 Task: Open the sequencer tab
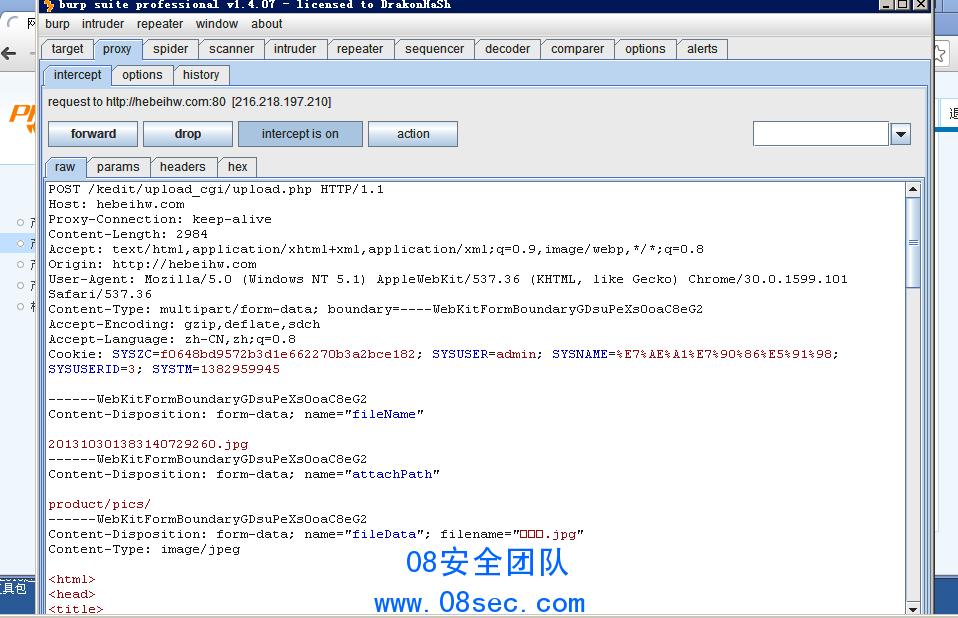click(434, 49)
